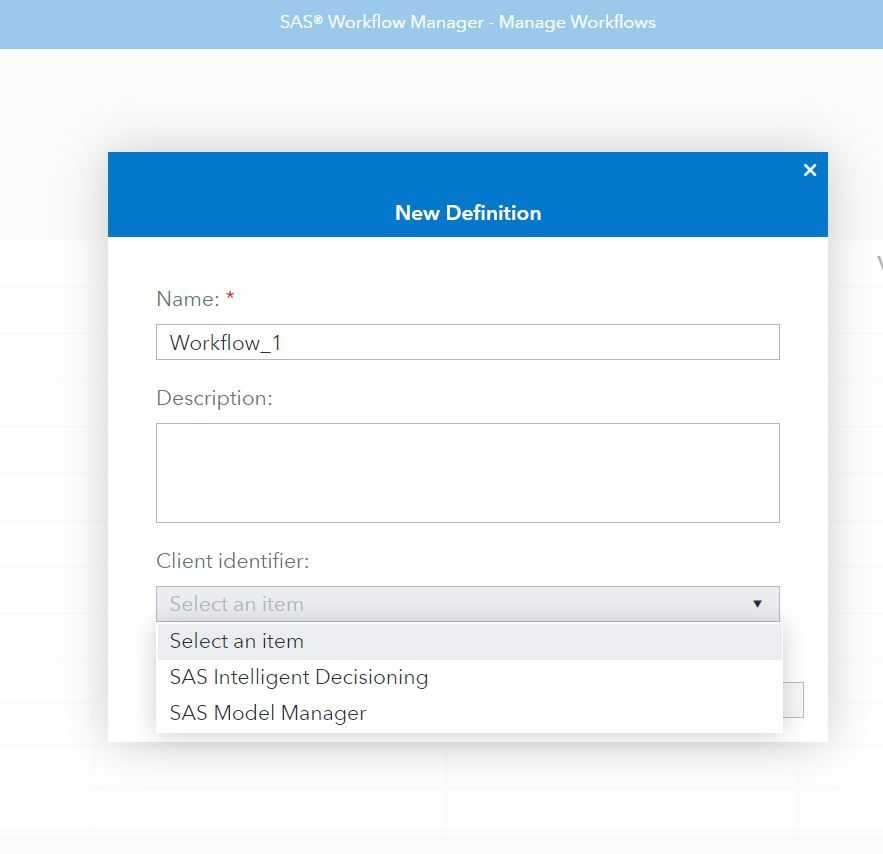Choose the highlighted Select an item option

pos(470,641)
